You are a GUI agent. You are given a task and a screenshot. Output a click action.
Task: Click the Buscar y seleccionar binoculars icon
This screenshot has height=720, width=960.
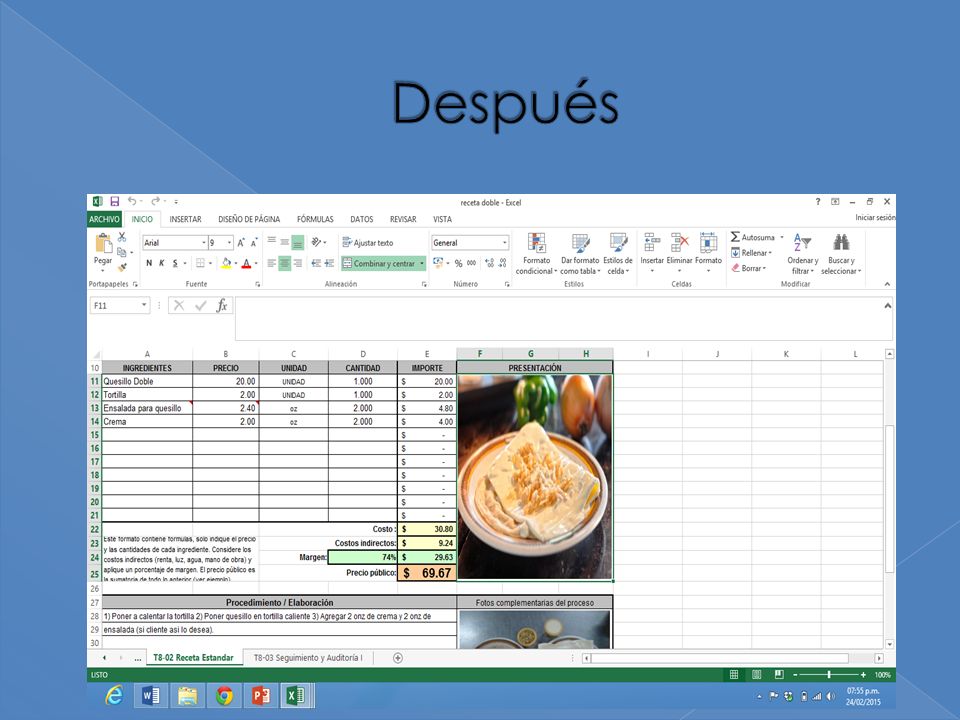pyautogui.click(x=841, y=242)
